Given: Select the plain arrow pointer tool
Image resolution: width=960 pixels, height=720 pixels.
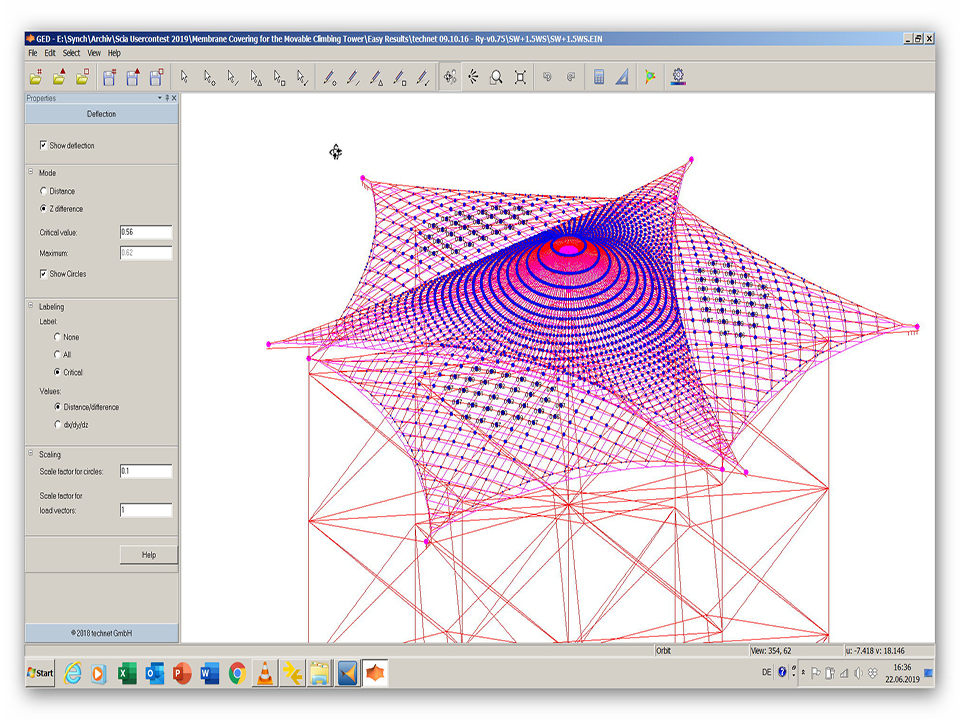Looking at the screenshot, I should (184, 77).
